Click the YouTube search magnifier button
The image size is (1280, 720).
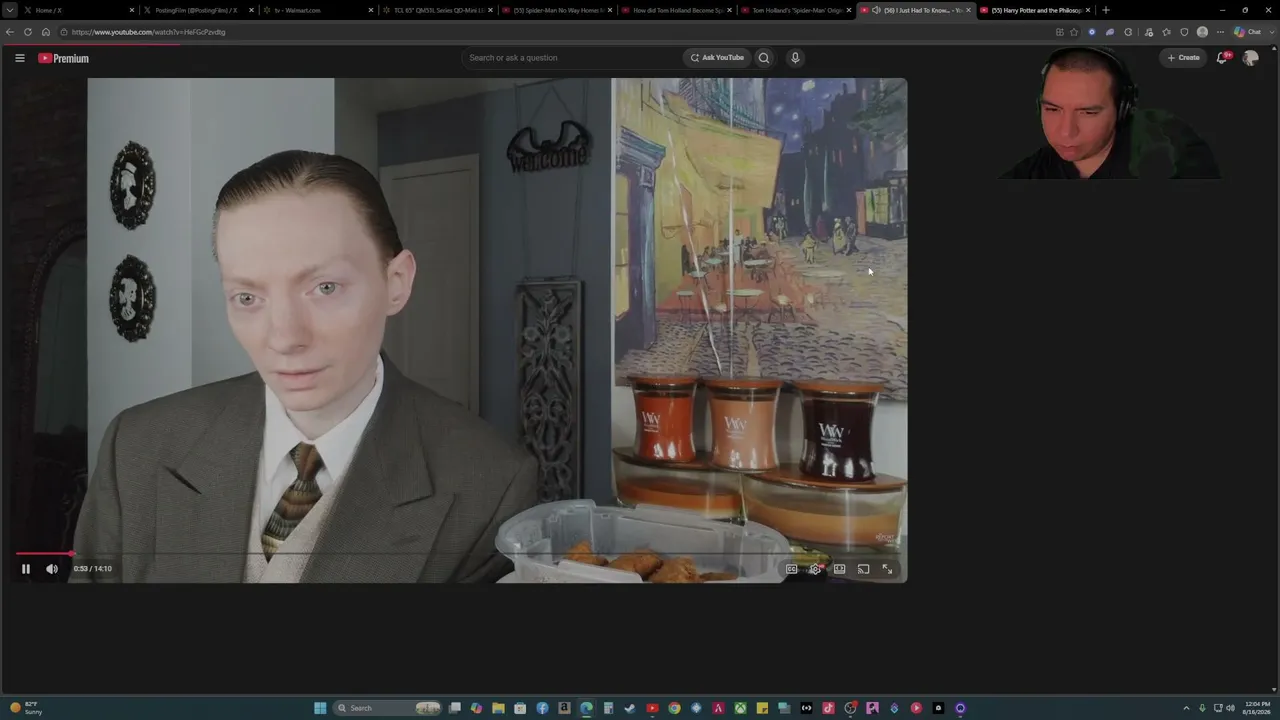tap(764, 58)
